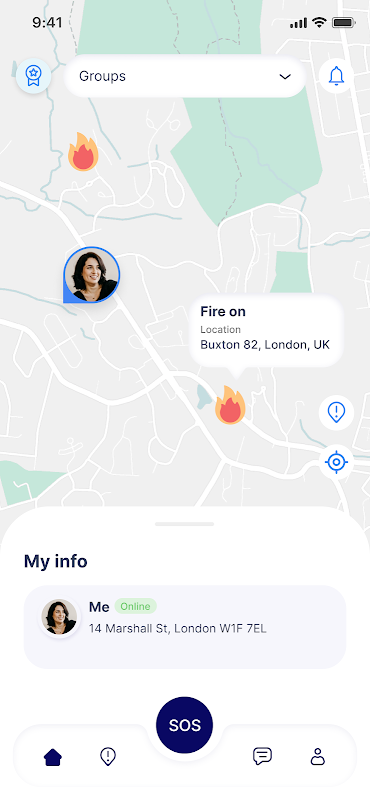Tap the SOS emergency button
Image resolution: width=370 pixels, height=800 pixels.
pyautogui.click(x=184, y=725)
